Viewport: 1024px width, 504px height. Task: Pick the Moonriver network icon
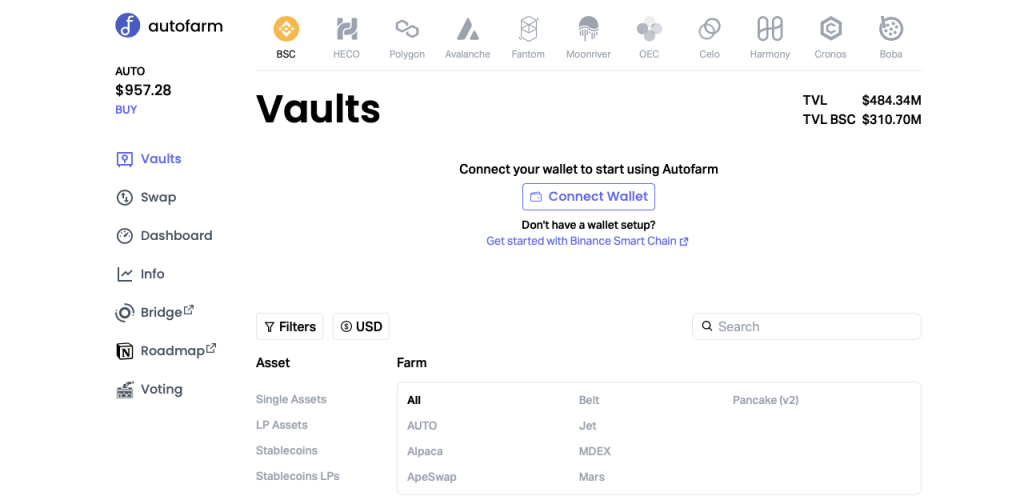point(589,29)
